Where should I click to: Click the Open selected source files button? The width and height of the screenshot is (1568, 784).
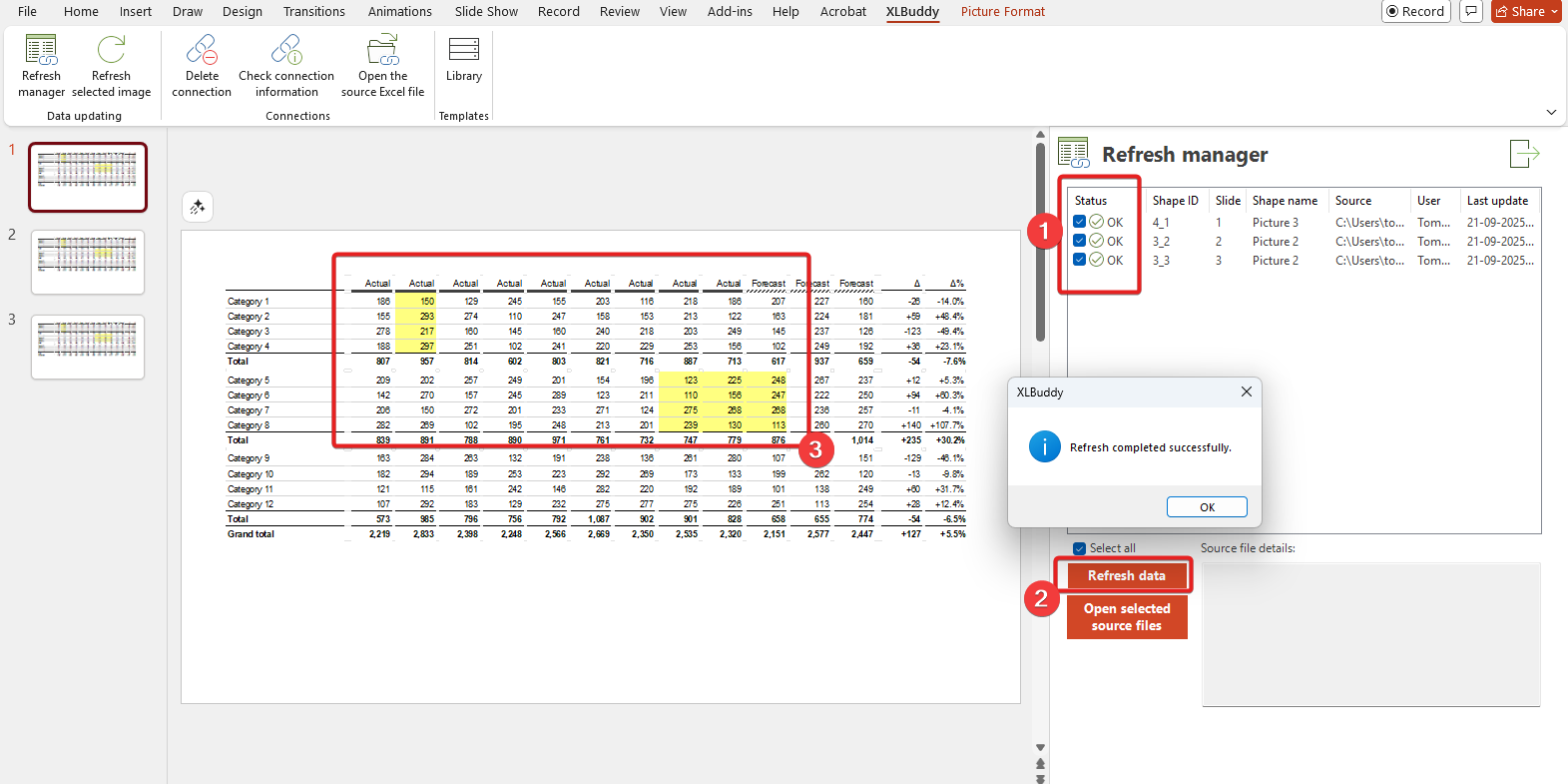coord(1126,617)
